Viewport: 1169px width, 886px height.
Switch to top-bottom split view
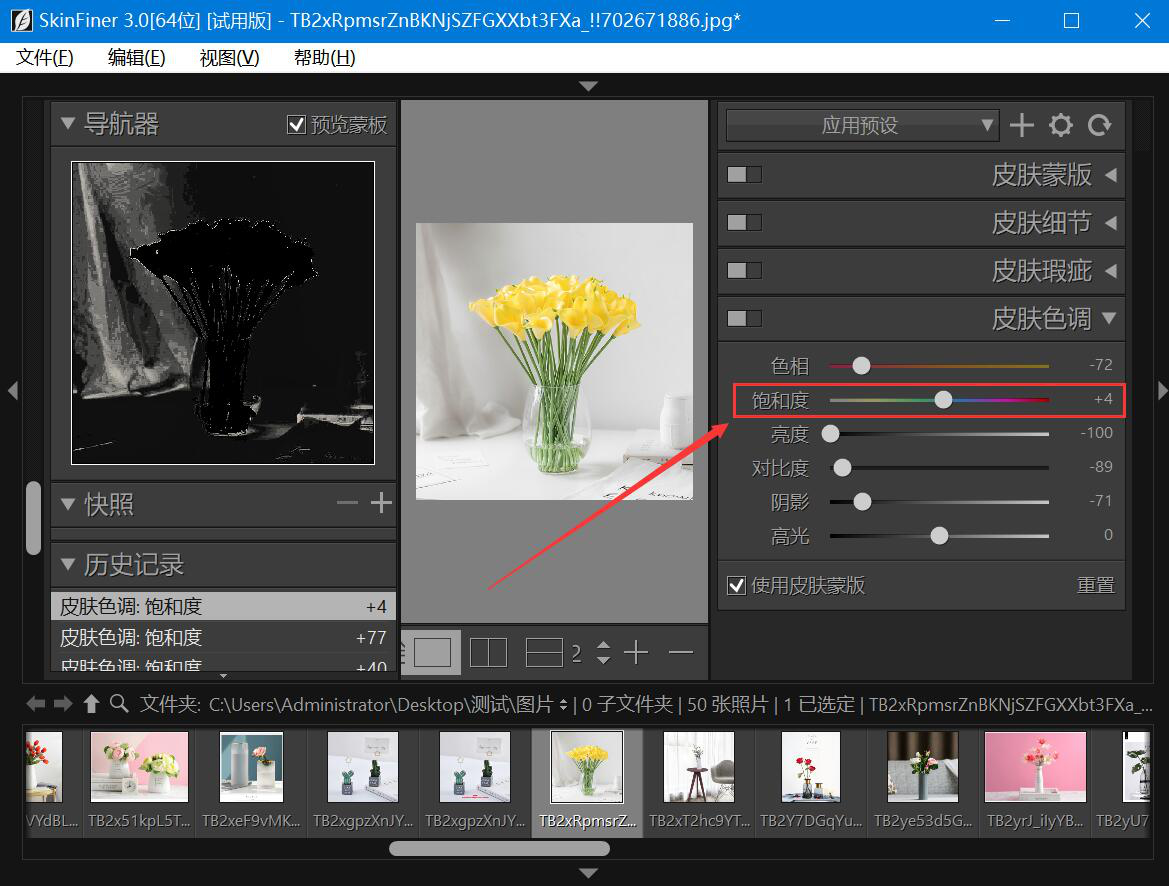(x=544, y=653)
